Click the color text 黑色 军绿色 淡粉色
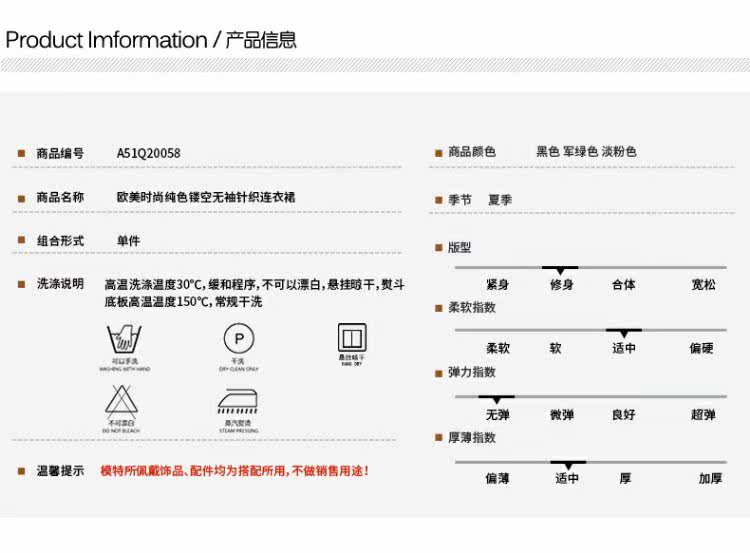Image resolution: width=750 pixels, height=553 pixels. [586, 152]
